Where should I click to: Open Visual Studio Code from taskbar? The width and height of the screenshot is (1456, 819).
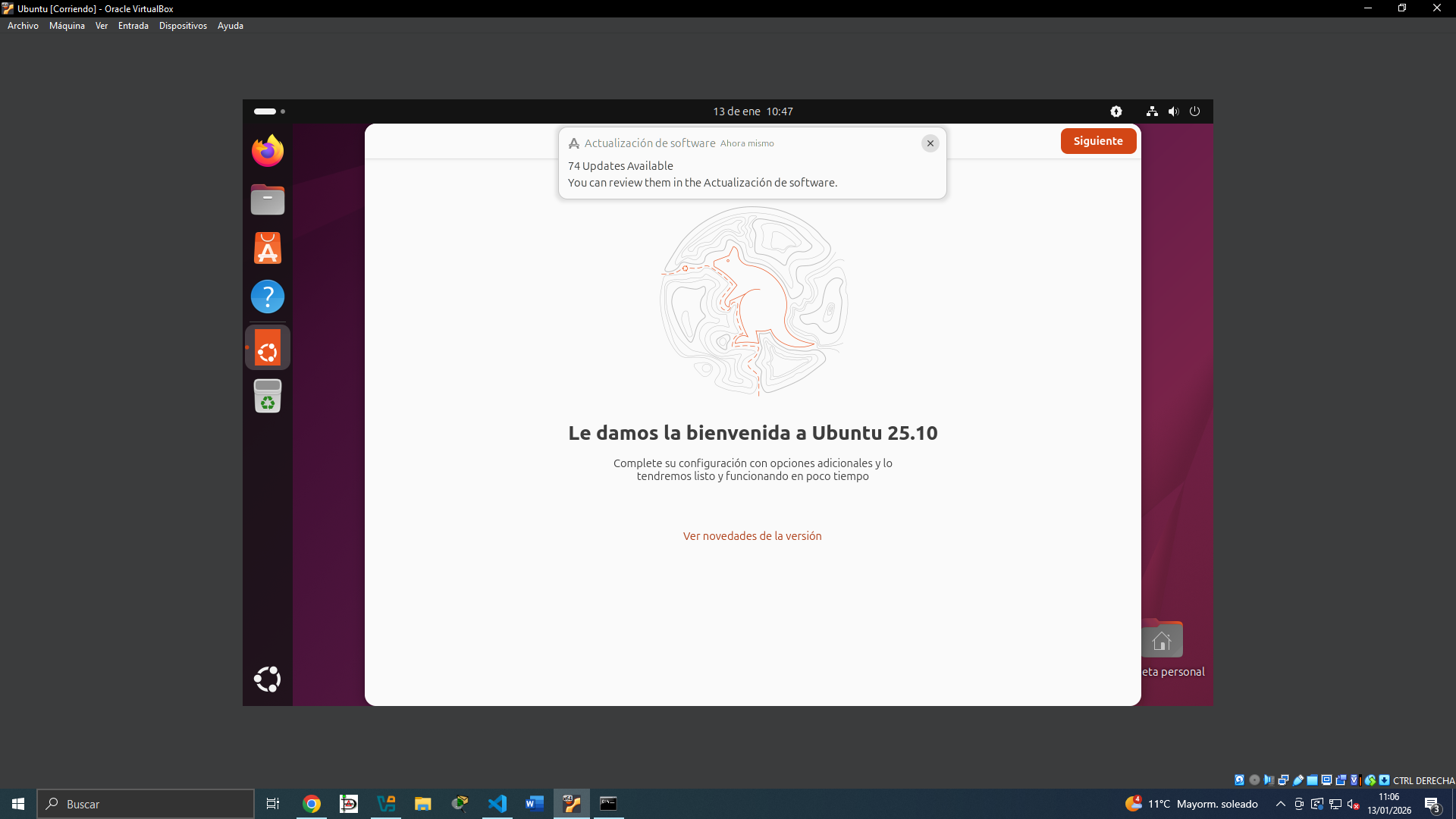pyautogui.click(x=497, y=804)
